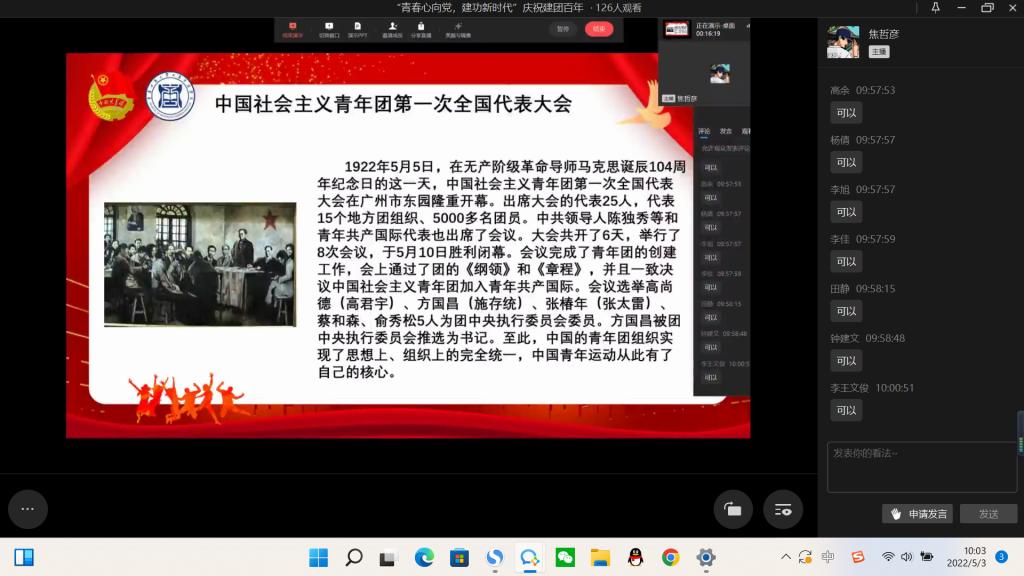Click the 申请发言 raise hand button
Image resolution: width=1024 pixels, height=576 pixels.
pyautogui.click(x=917, y=513)
